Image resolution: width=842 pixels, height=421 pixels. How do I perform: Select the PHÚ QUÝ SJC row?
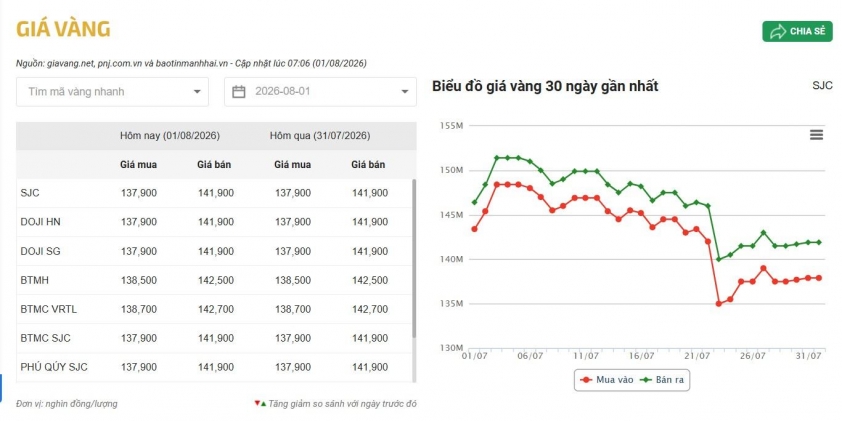[x=214, y=367]
